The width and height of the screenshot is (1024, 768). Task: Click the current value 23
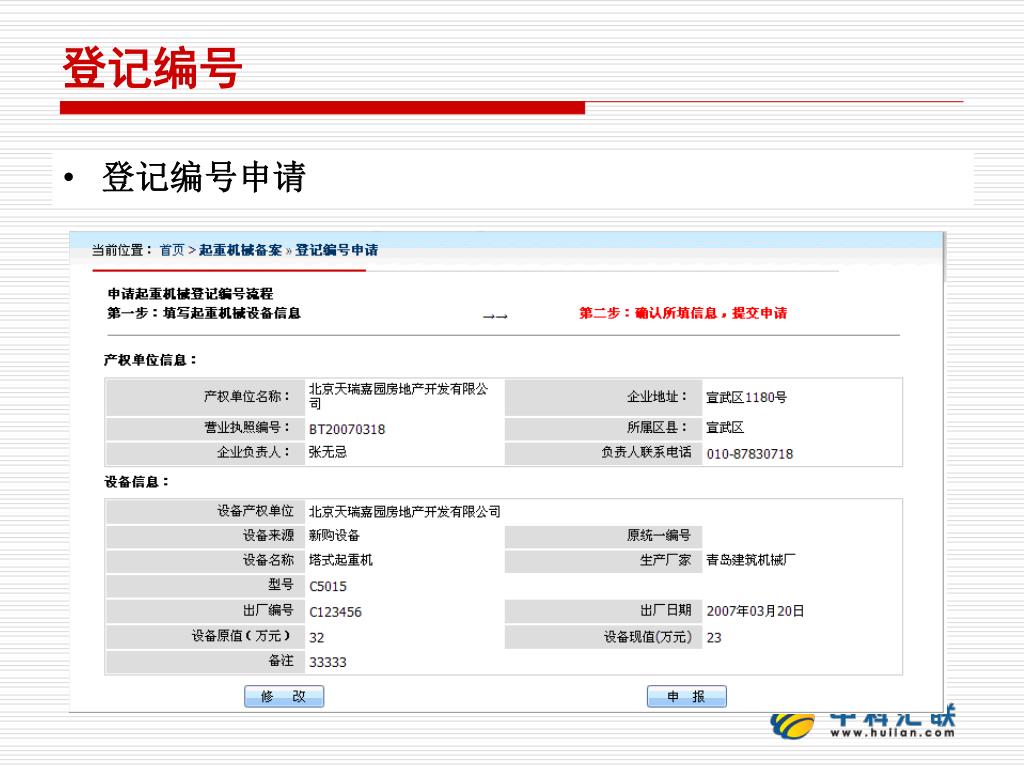[x=714, y=637]
